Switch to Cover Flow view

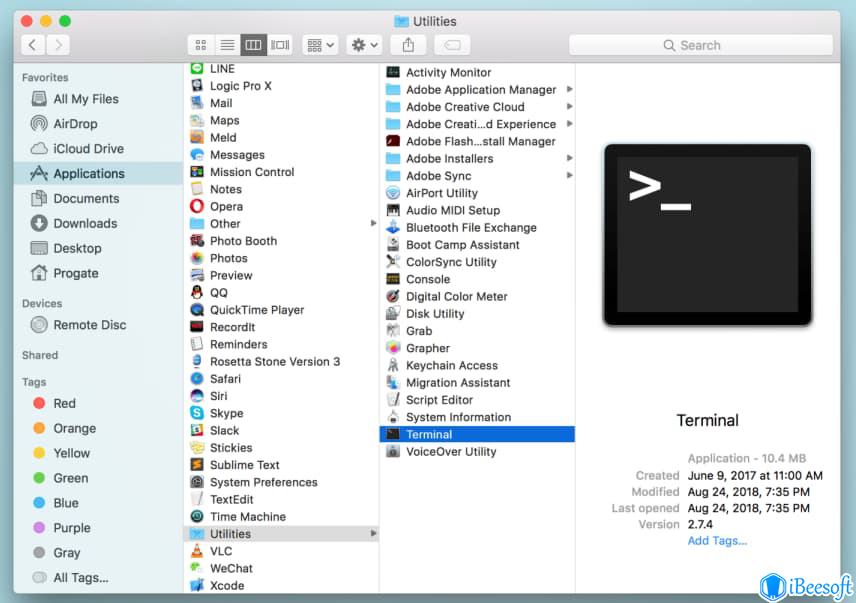(280, 44)
